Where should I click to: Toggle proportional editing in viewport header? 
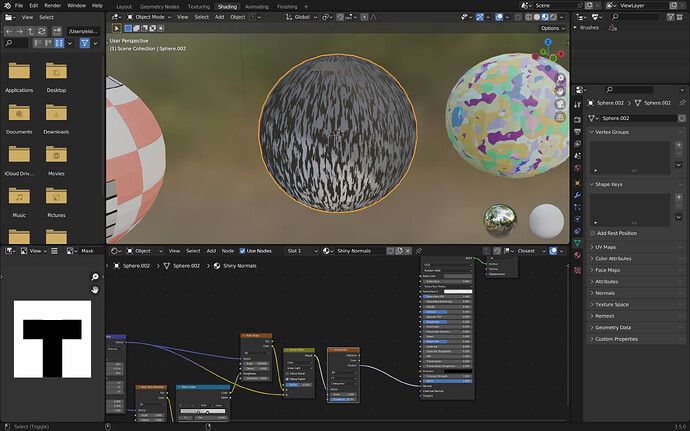[364, 17]
